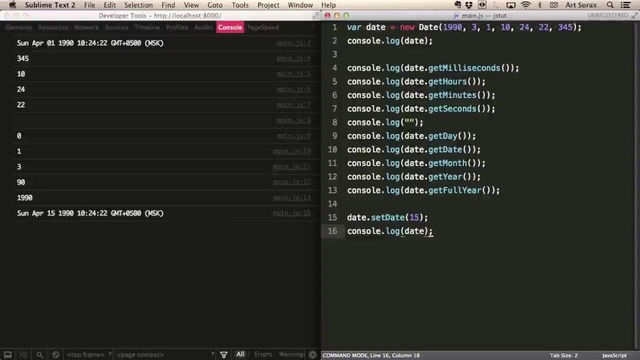
Task: Switch to the Resources tab in DevTools
Action: 53,27
